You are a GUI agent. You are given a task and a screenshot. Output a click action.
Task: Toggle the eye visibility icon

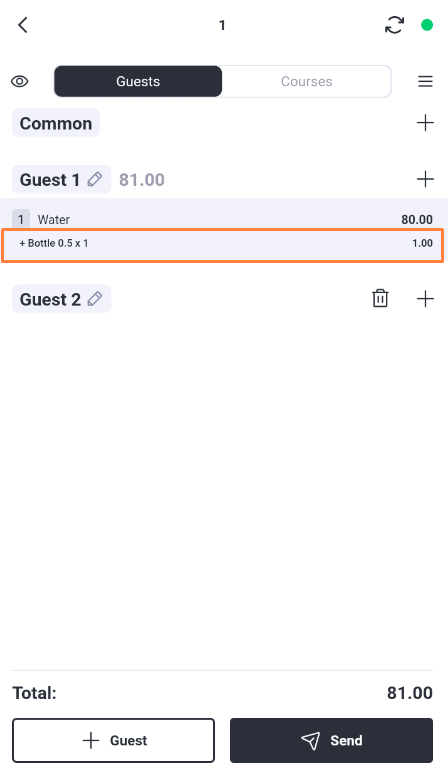point(20,81)
